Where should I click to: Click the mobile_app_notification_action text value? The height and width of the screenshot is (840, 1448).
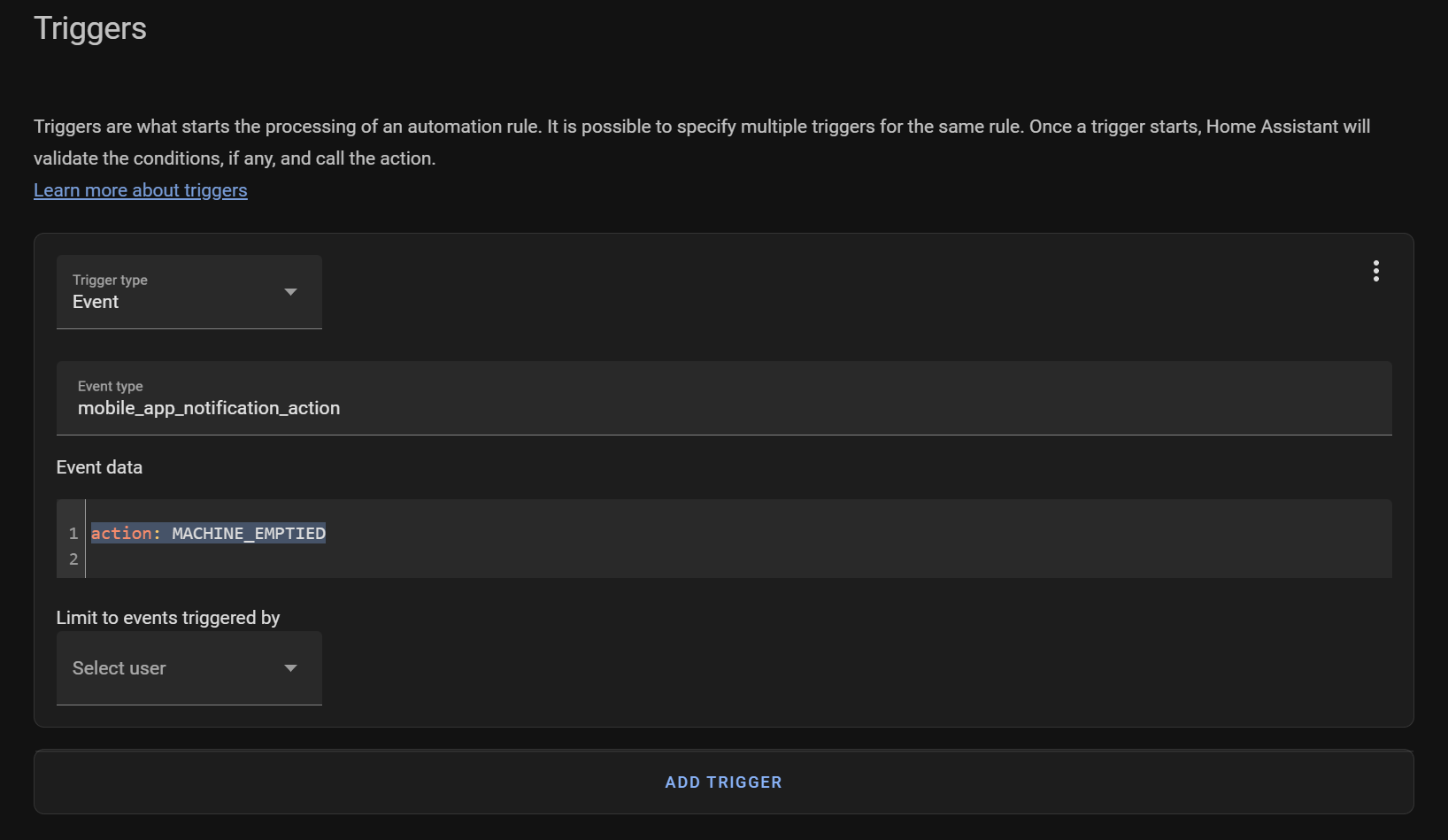pos(209,408)
